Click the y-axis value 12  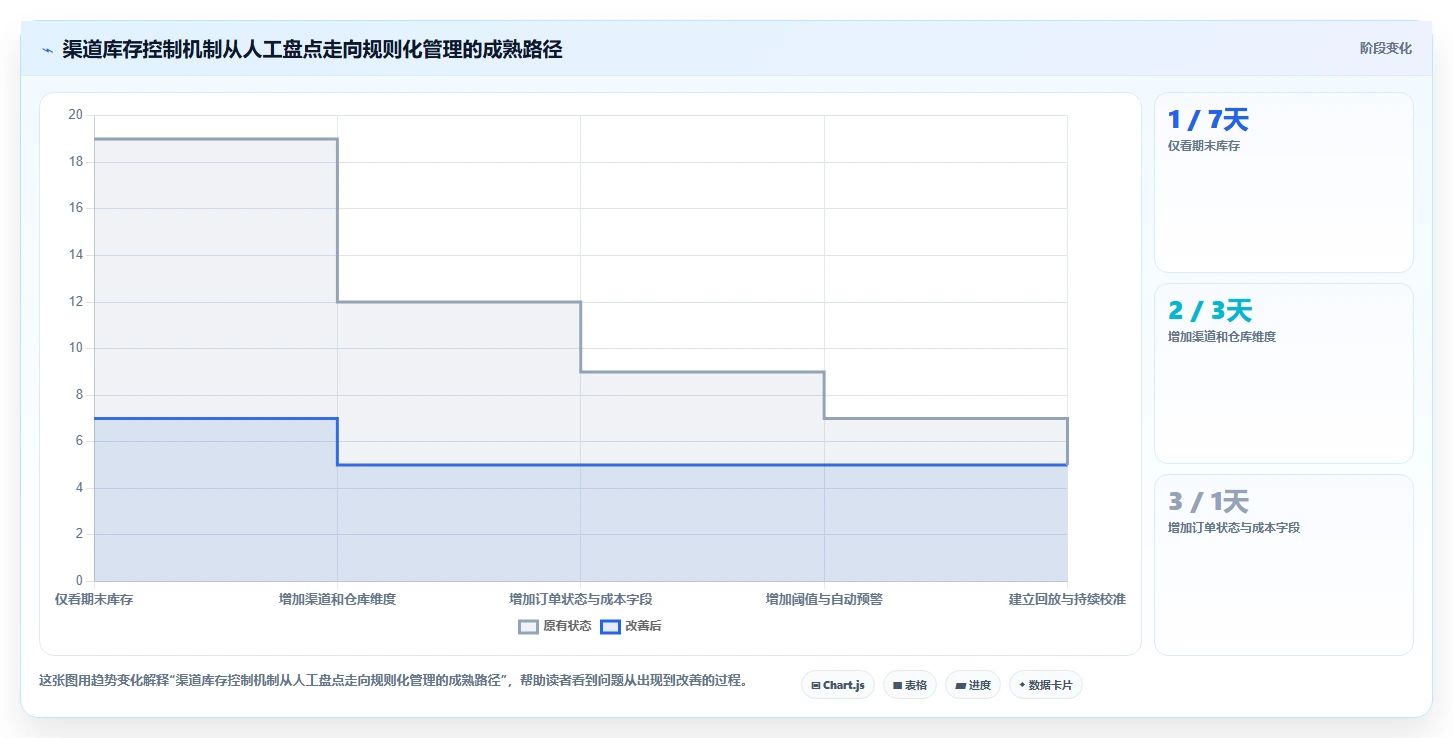[x=75, y=301]
